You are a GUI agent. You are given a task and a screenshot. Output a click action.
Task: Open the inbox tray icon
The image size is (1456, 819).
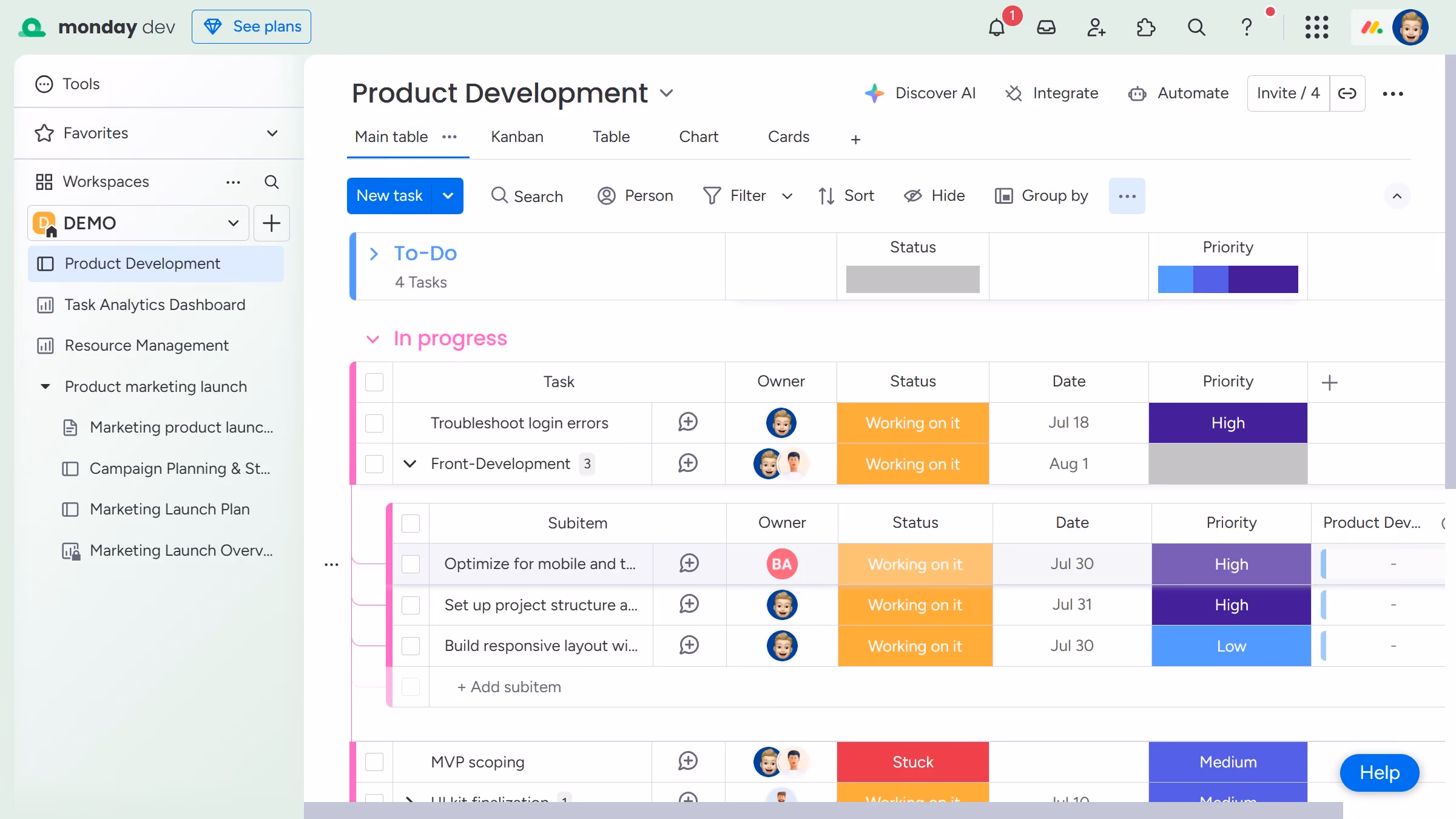pos(1046,27)
